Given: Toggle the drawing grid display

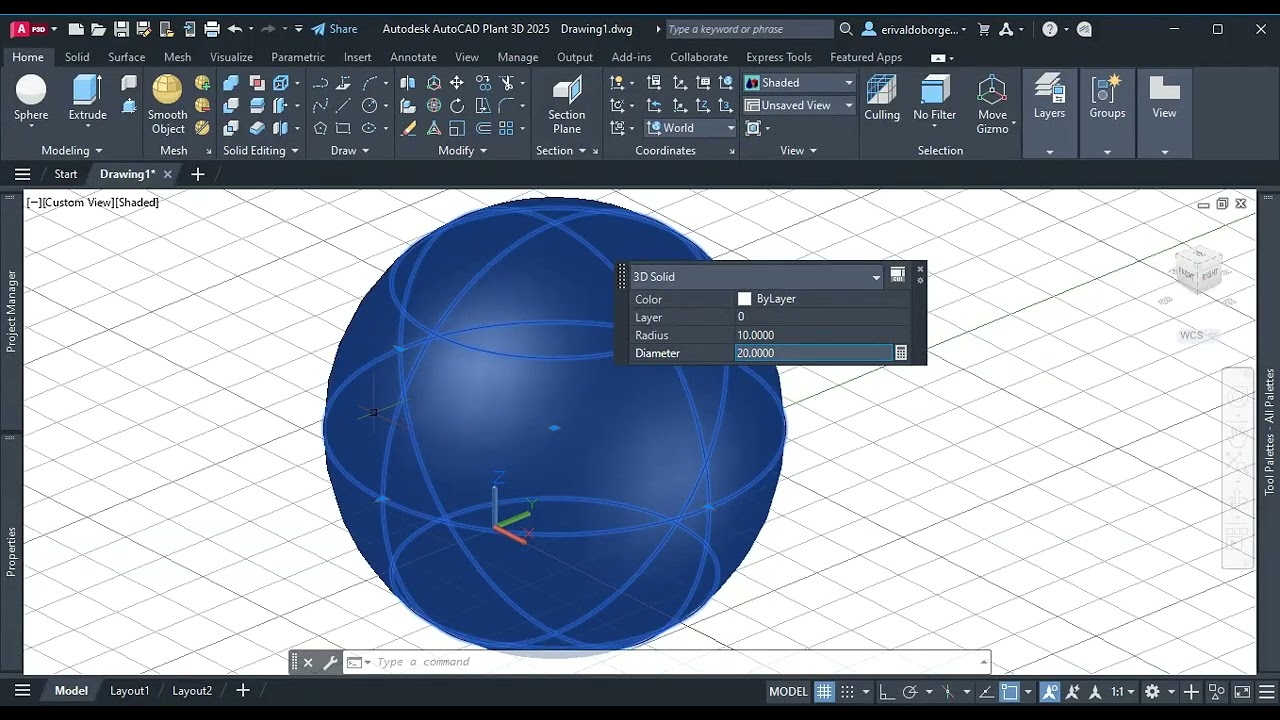Looking at the screenshot, I should [x=824, y=691].
